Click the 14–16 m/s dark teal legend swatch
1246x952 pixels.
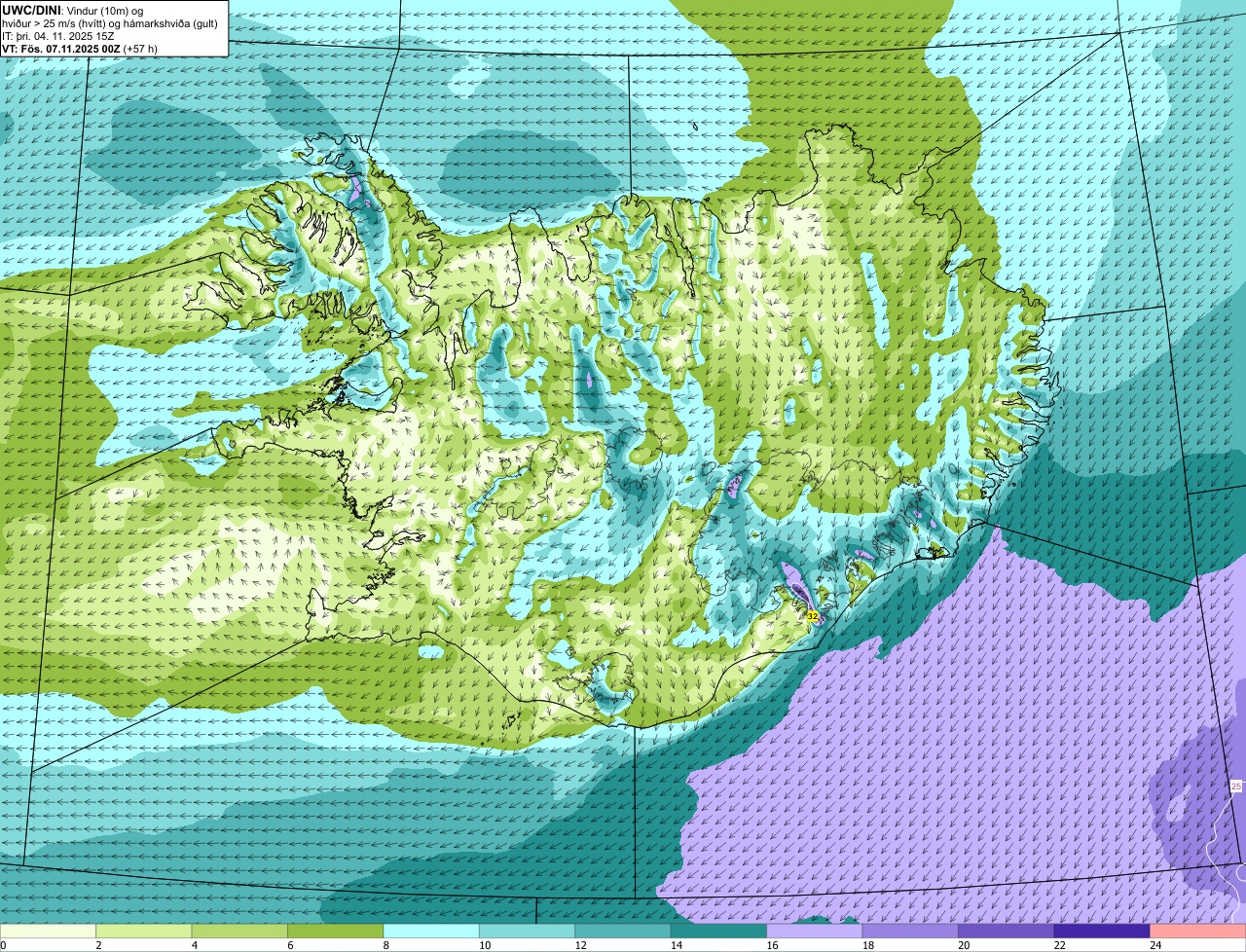[718, 931]
